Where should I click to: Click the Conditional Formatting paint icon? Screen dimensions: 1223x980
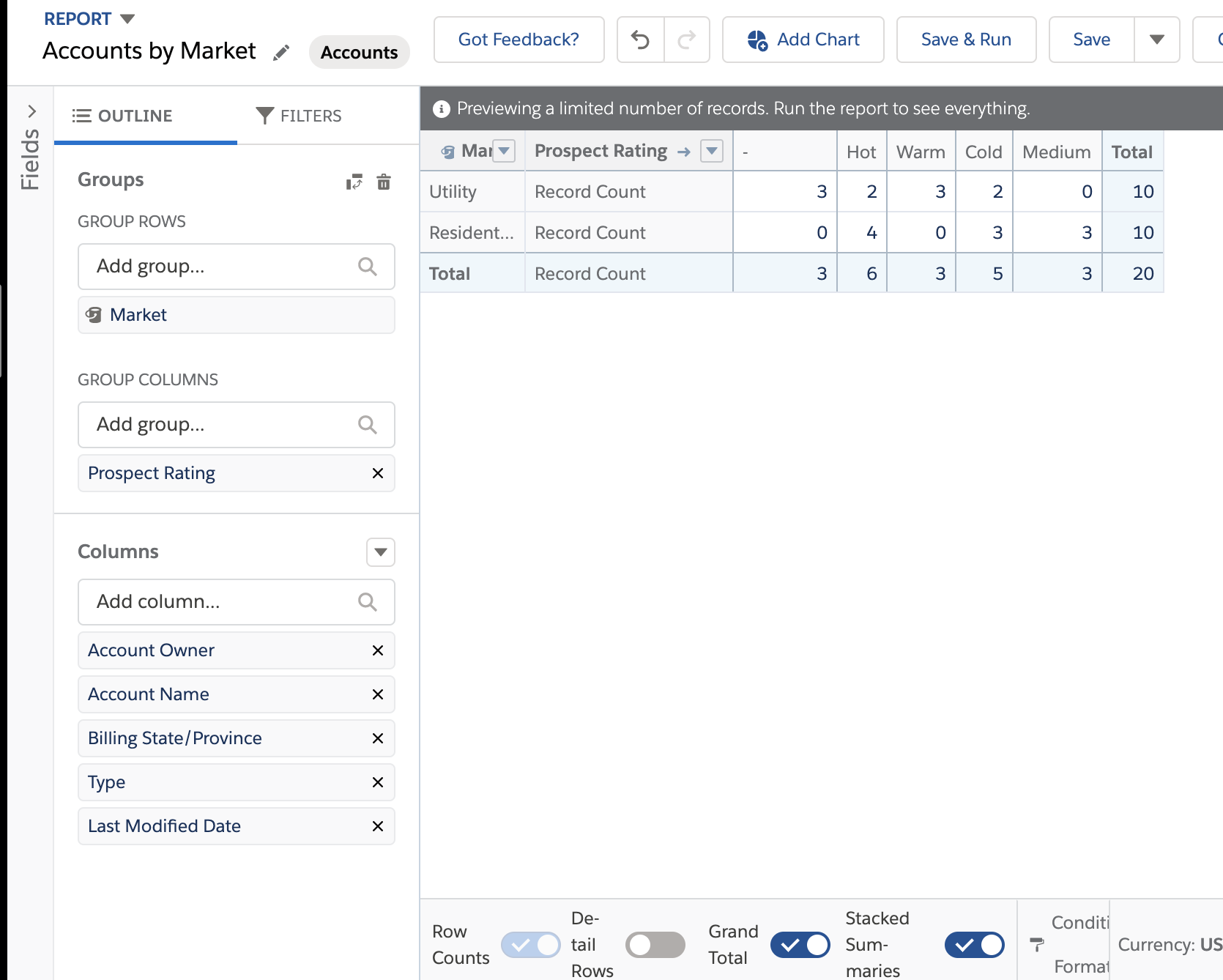click(x=1037, y=944)
